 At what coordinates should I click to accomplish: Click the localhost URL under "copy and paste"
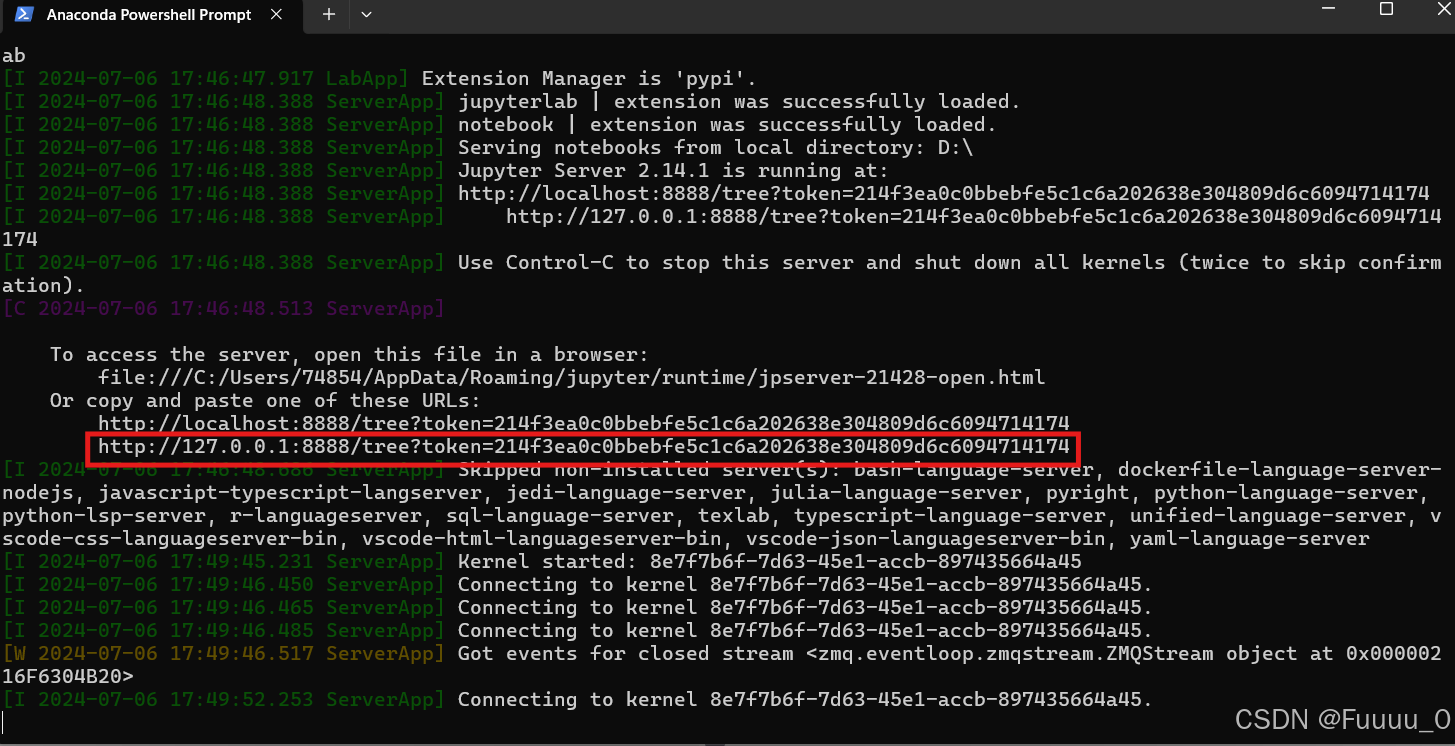click(x=584, y=423)
